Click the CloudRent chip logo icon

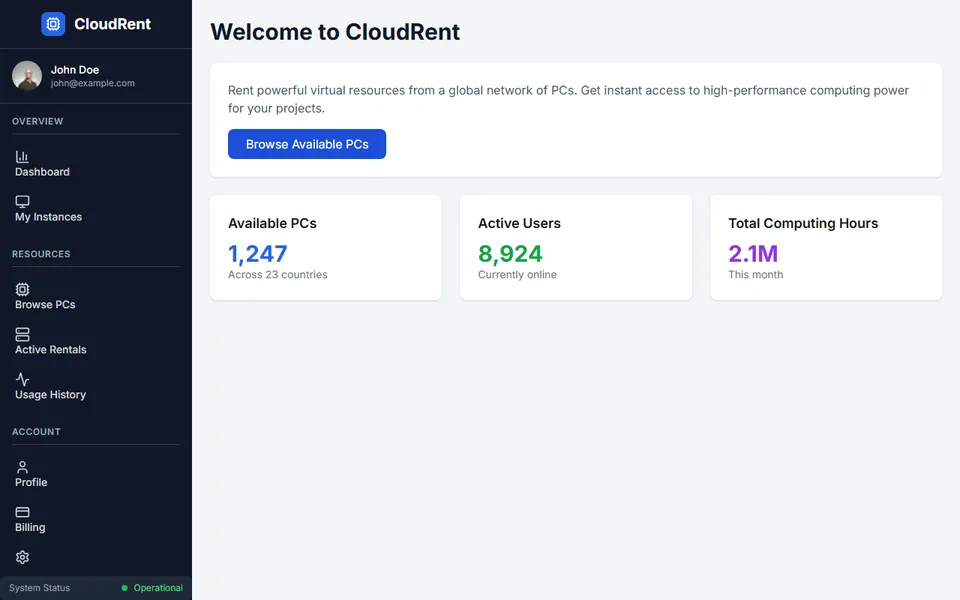(x=53, y=24)
